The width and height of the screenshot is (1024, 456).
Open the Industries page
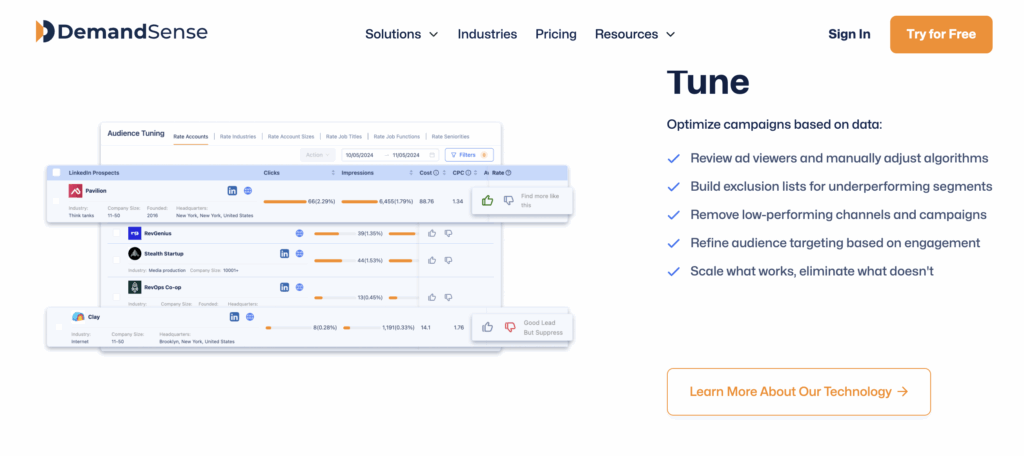coord(487,34)
